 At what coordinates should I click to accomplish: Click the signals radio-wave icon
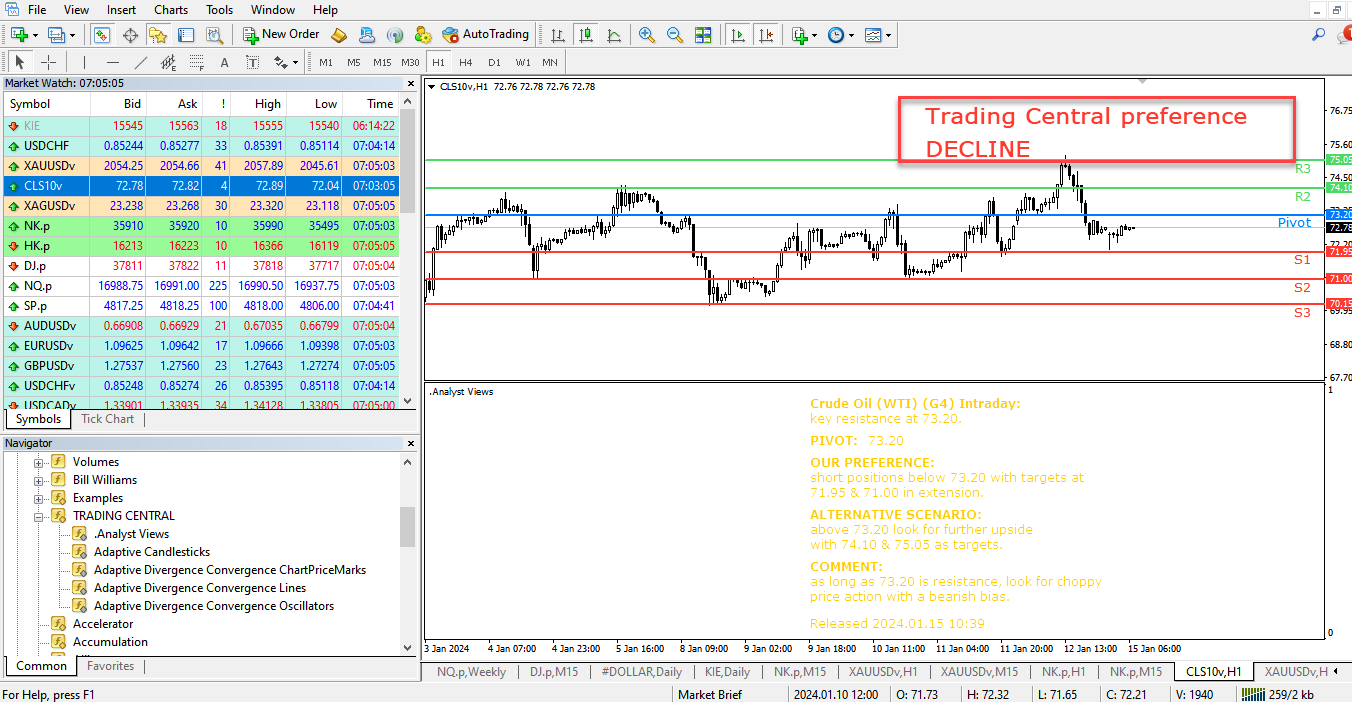(x=395, y=35)
